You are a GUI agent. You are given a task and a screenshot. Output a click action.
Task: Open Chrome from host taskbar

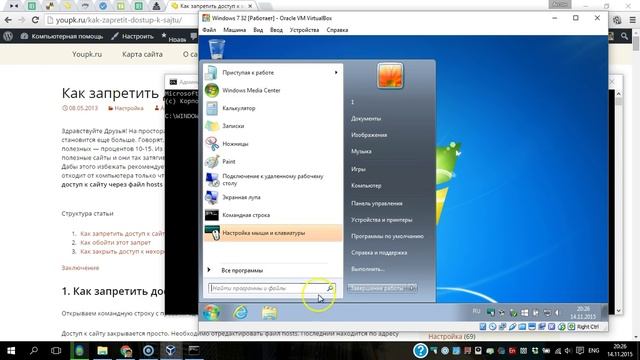tap(126, 351)
